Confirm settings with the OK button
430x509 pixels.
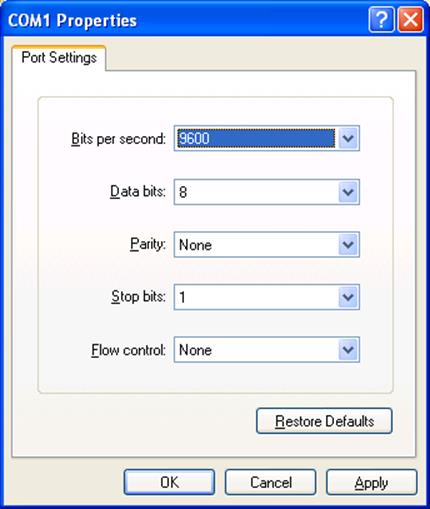pos(169,482)
